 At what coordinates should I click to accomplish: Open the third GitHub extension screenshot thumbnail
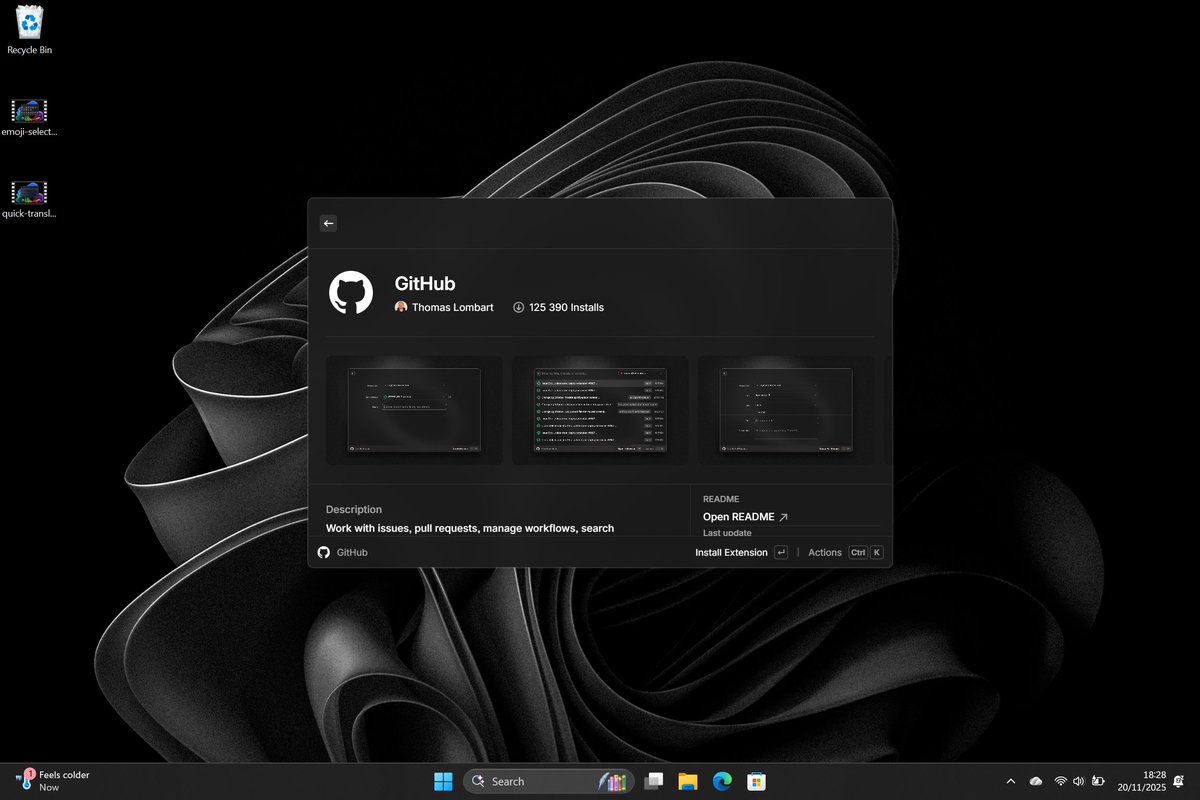point(786,410)
